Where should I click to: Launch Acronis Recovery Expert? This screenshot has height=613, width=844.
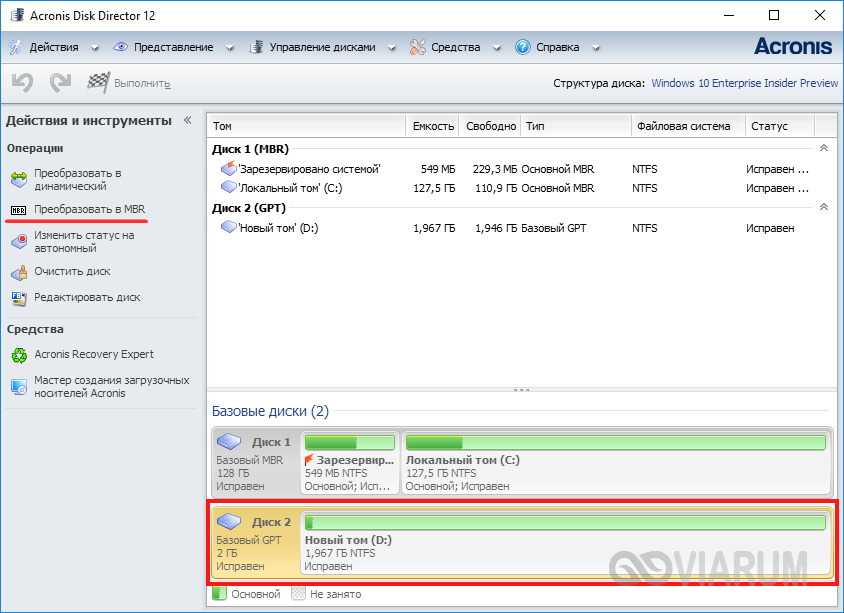(94, 354)
